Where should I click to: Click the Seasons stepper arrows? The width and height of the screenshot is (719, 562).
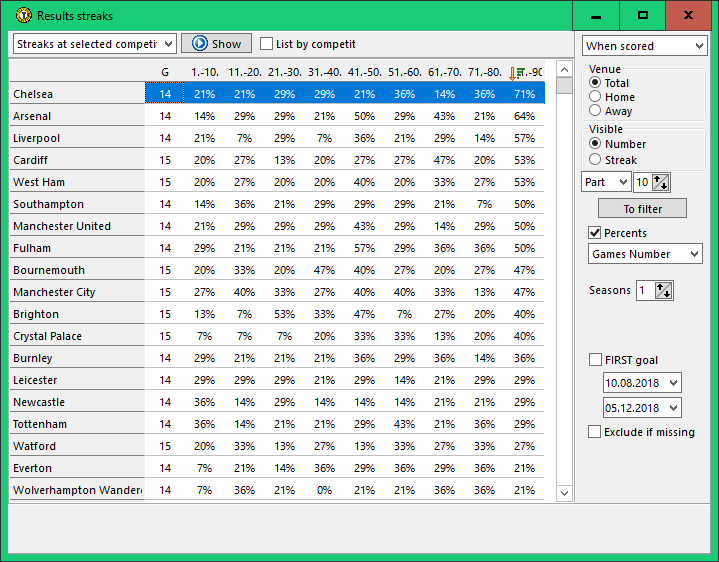pyautogui.click(x=664, y=290)
